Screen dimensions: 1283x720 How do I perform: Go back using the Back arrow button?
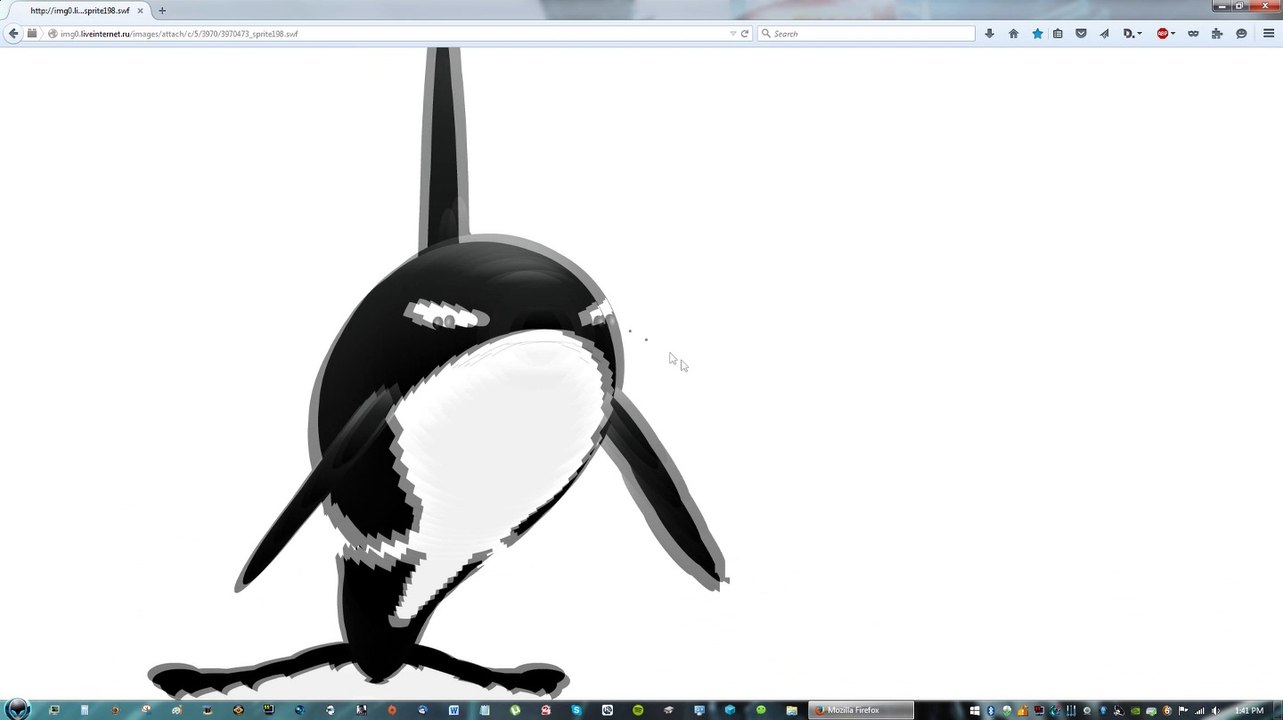13,33
